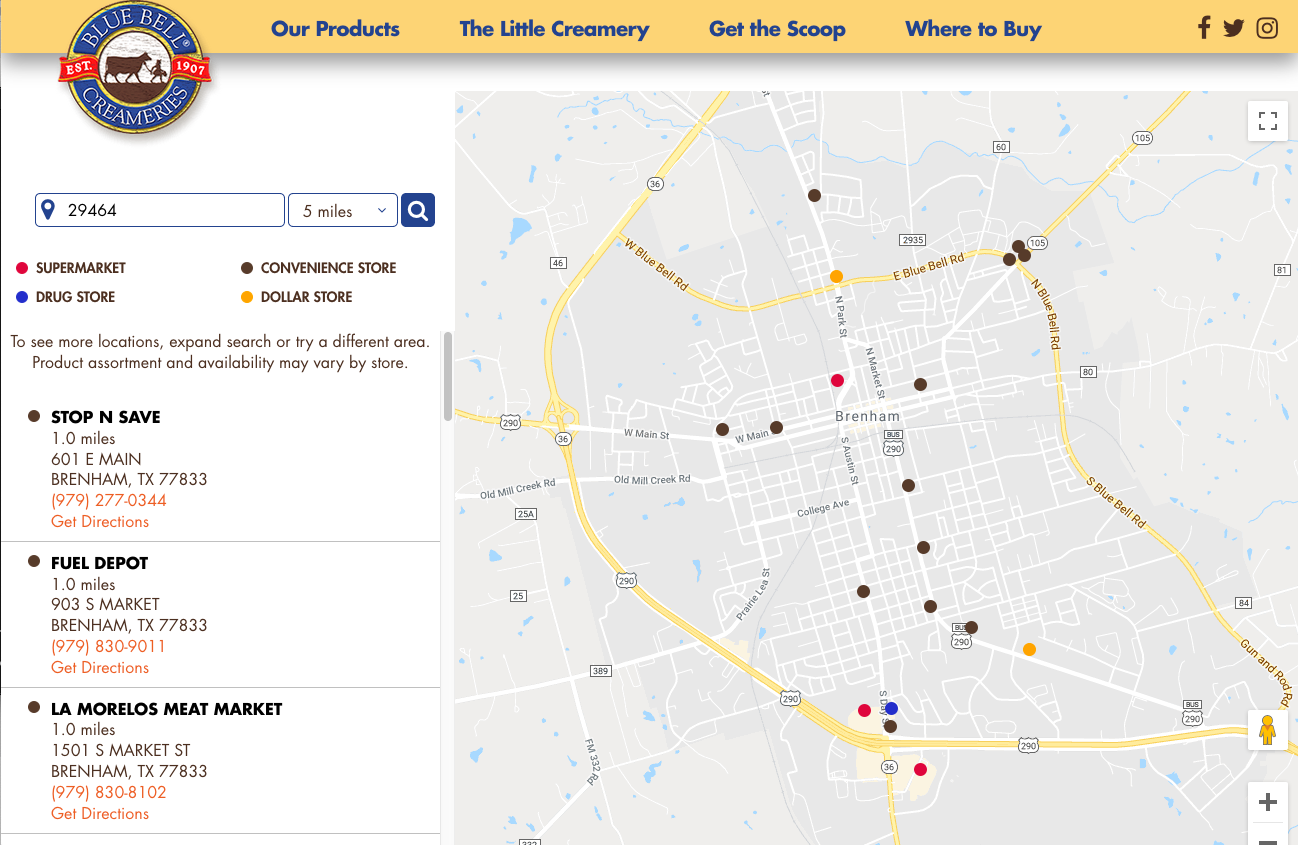
Task: Open Blue Bell's Facebook page icon
Action: pos(1203,27)
